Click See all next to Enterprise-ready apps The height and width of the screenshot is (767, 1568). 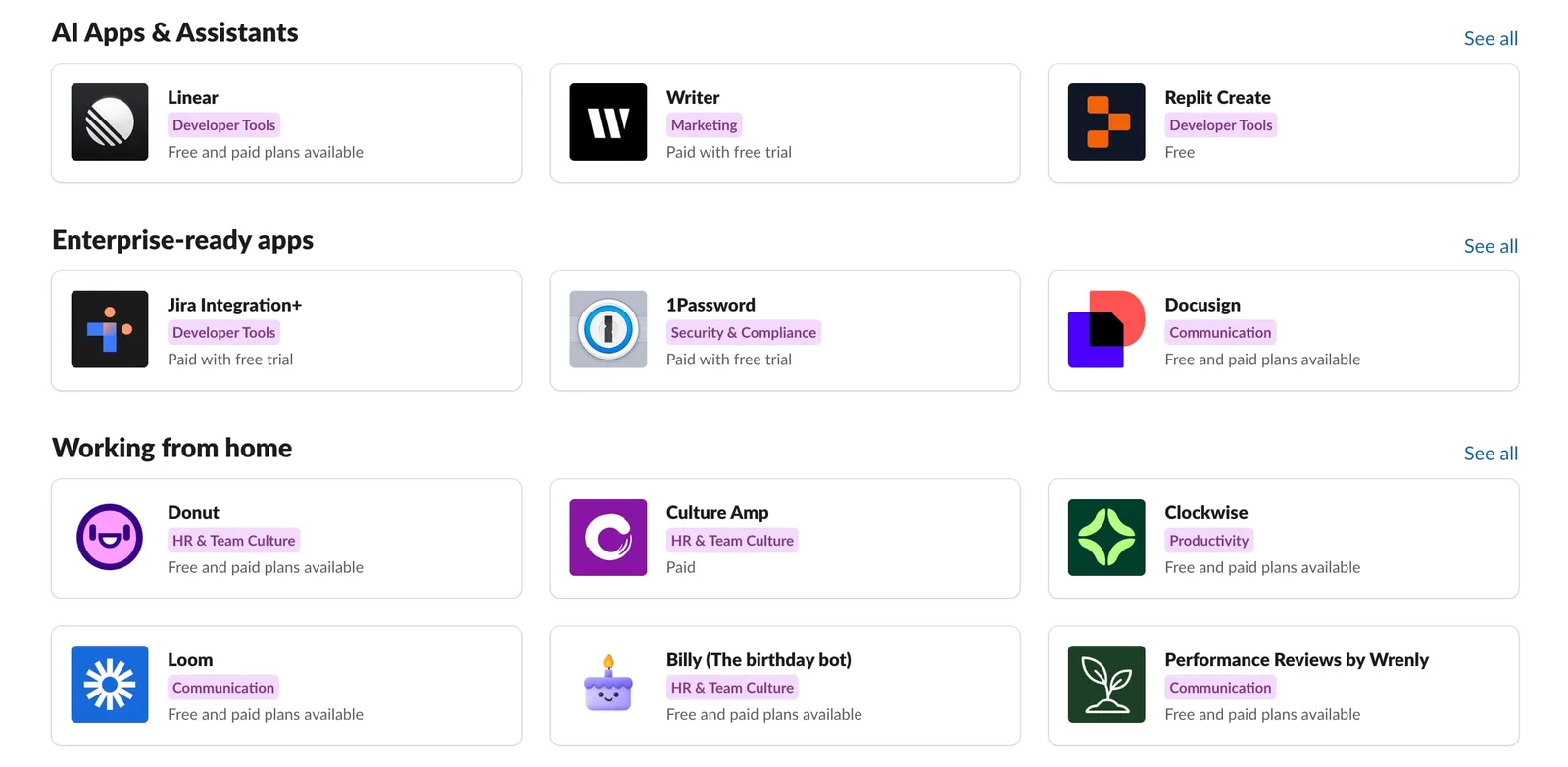[1491, 246]
